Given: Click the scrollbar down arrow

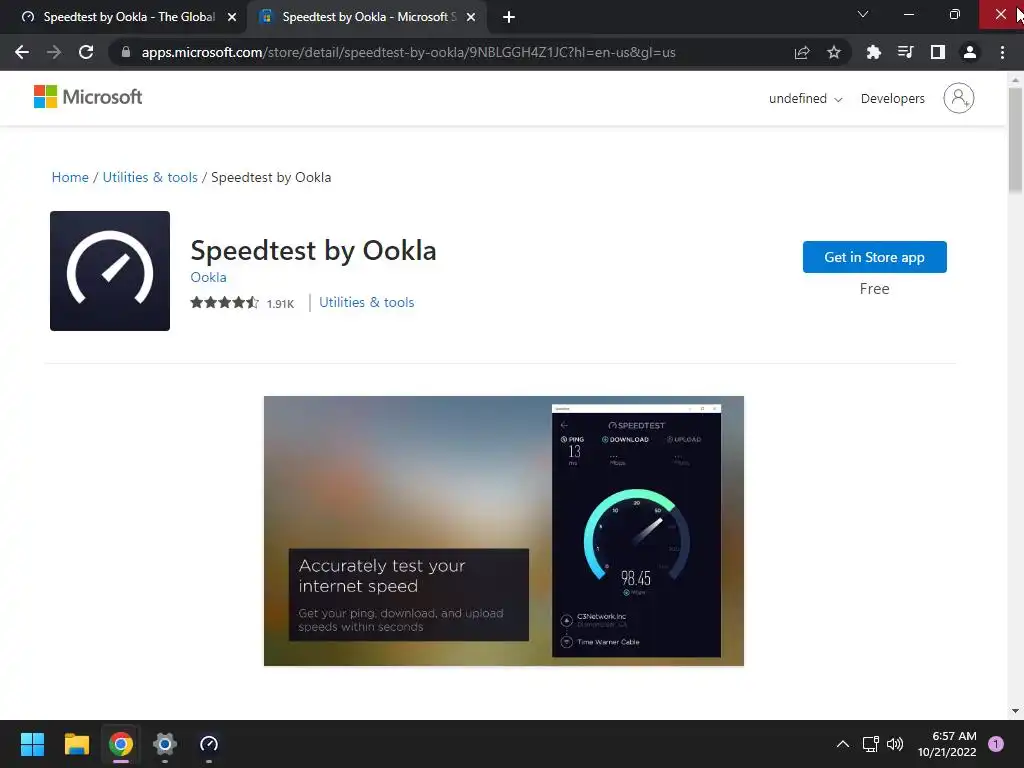Looking at the screenshot, I should tap(1015, 711).
